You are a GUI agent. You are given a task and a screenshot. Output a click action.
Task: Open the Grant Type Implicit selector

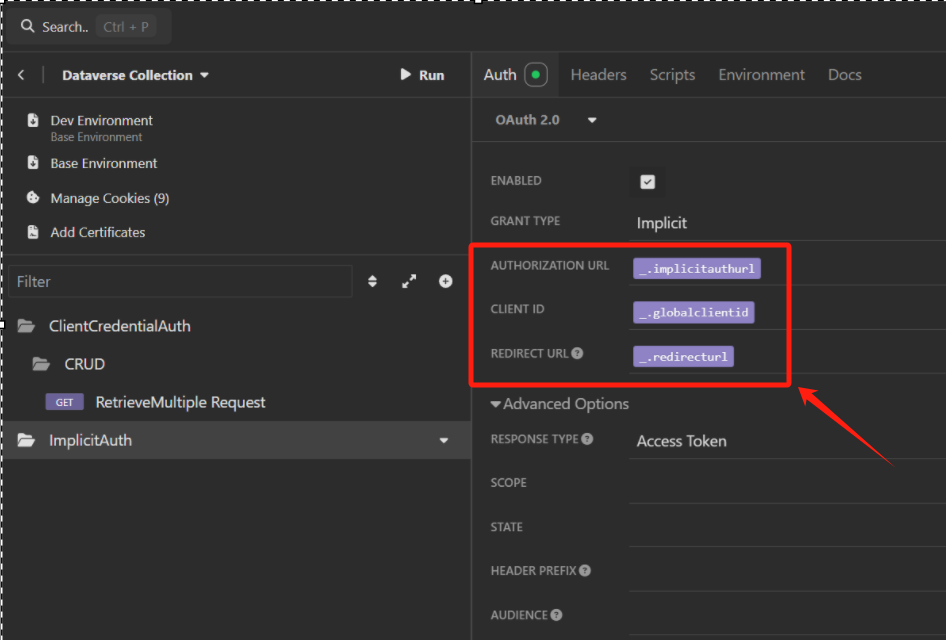[x=787, y=223]
